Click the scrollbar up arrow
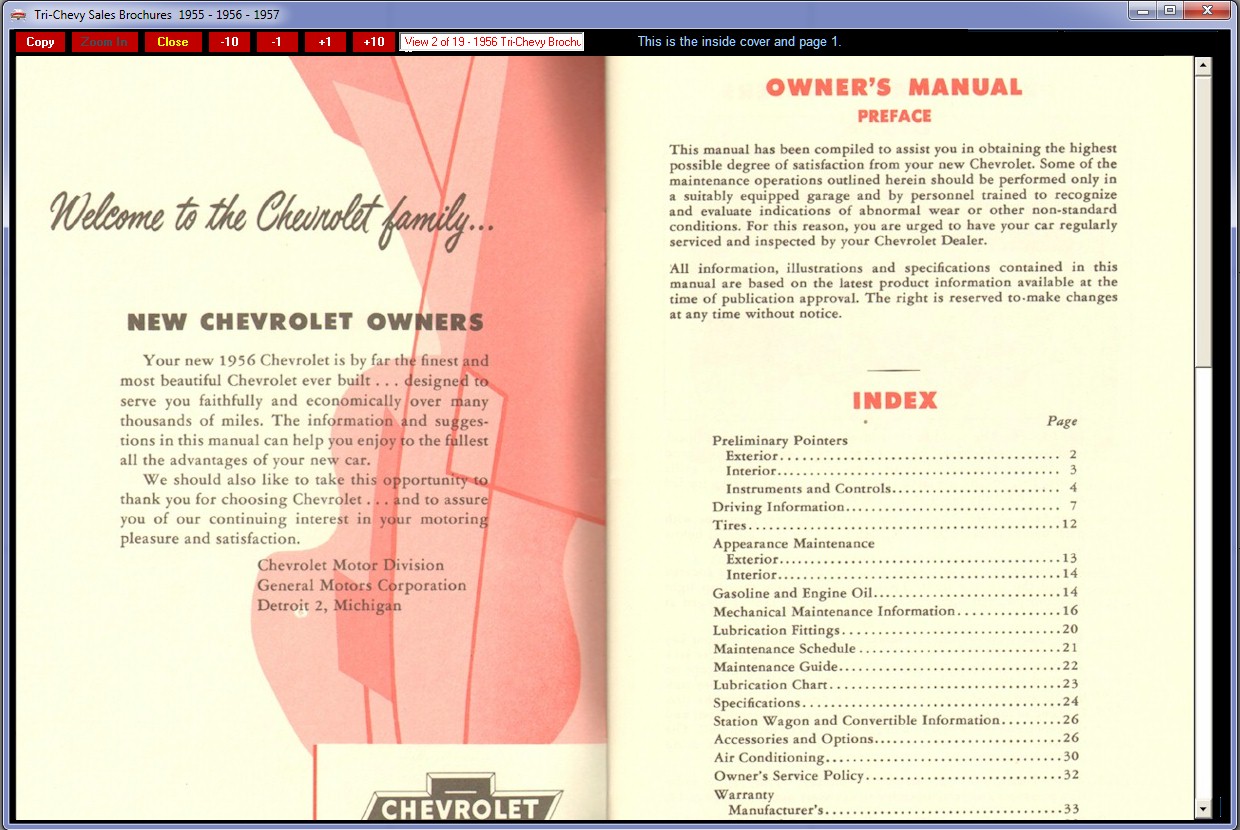The width and height of the screenshot is (1240, 830). click(x=1203, y=66)
